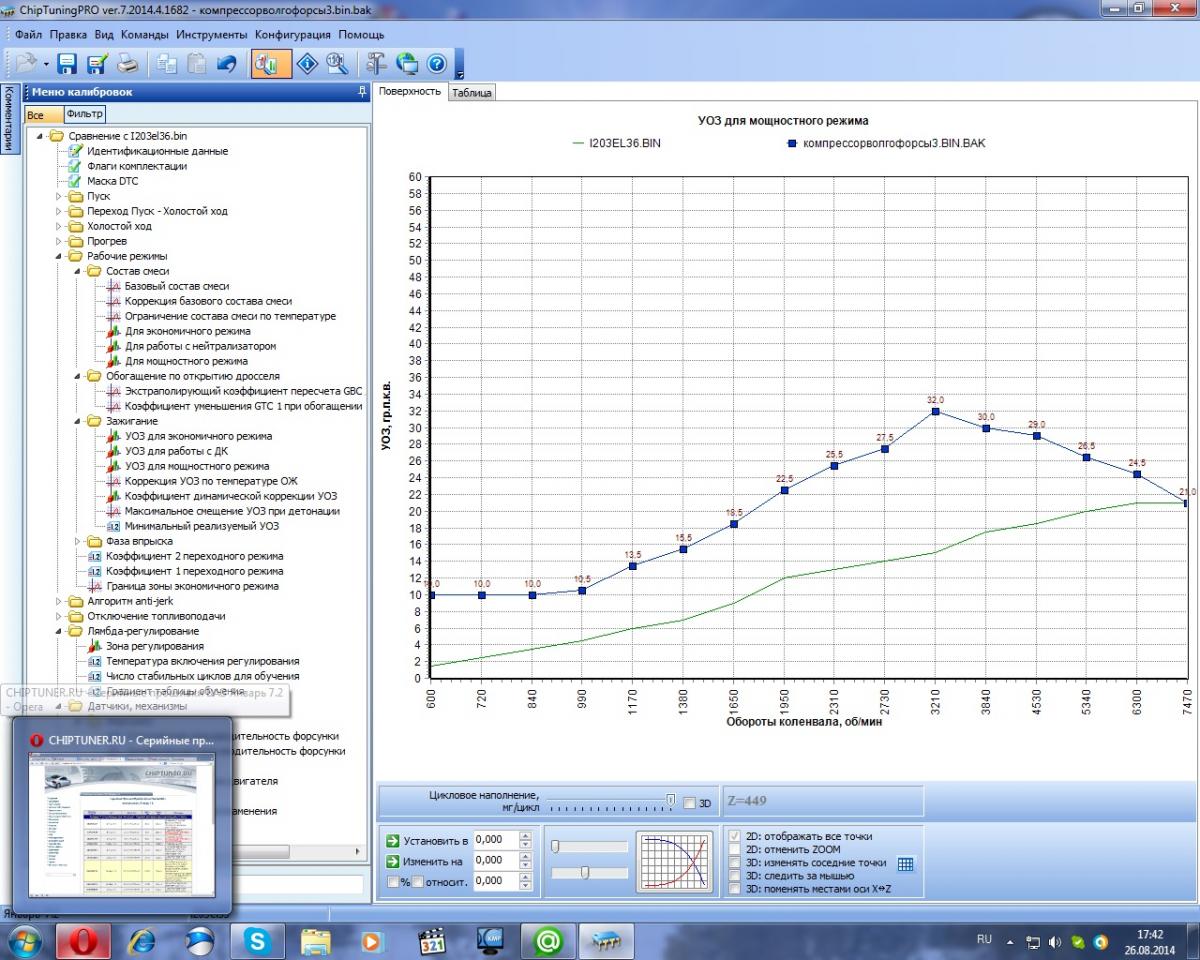This screenshot has width=1200, height=960.
Task: Expand 'Переход Пуск - Холостой ход' folder
Action: pyautogui.click(x=58, y=211)
